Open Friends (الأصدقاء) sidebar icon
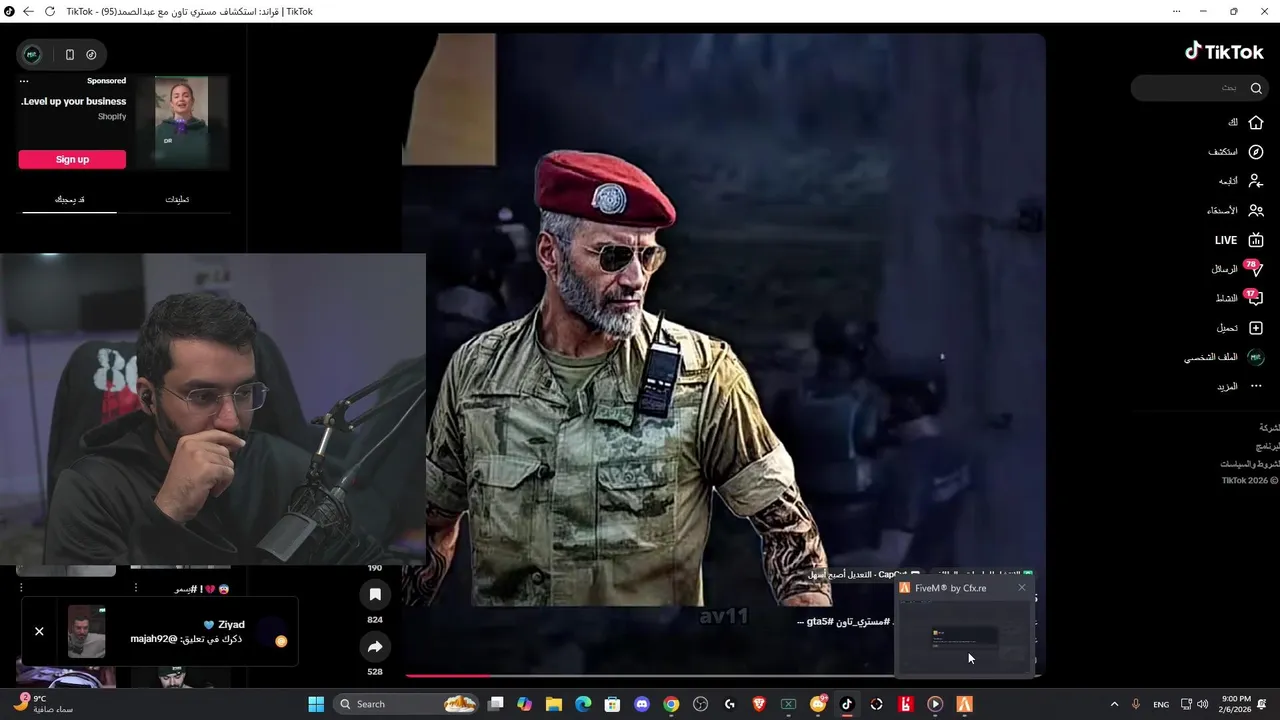The height and width of the screenshot is (720, 1280). (1256, 210)
